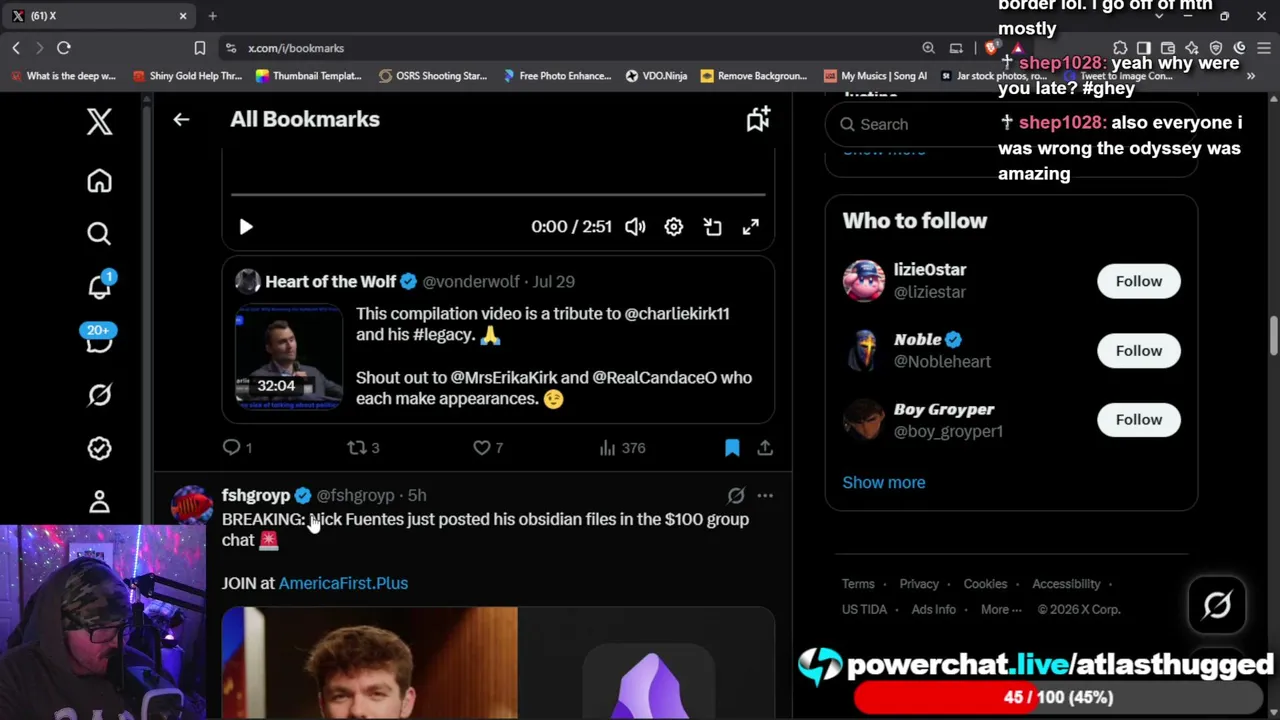Open the browser Extensions puzzle icon
Screen dimensions: 1280x720
[1120, 48]
